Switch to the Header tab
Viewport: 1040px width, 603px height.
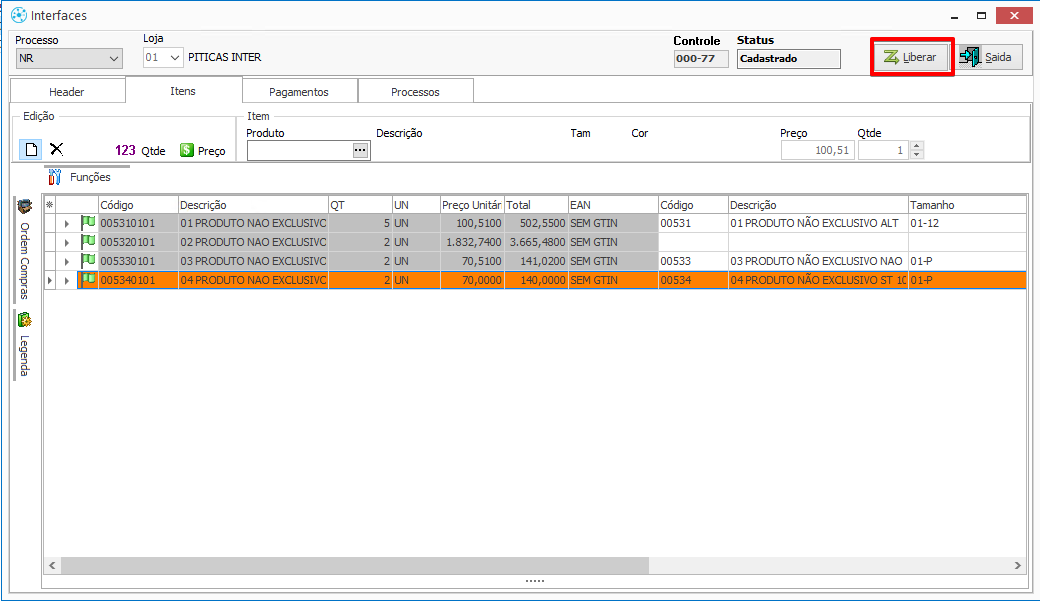[x=67, y=92]
